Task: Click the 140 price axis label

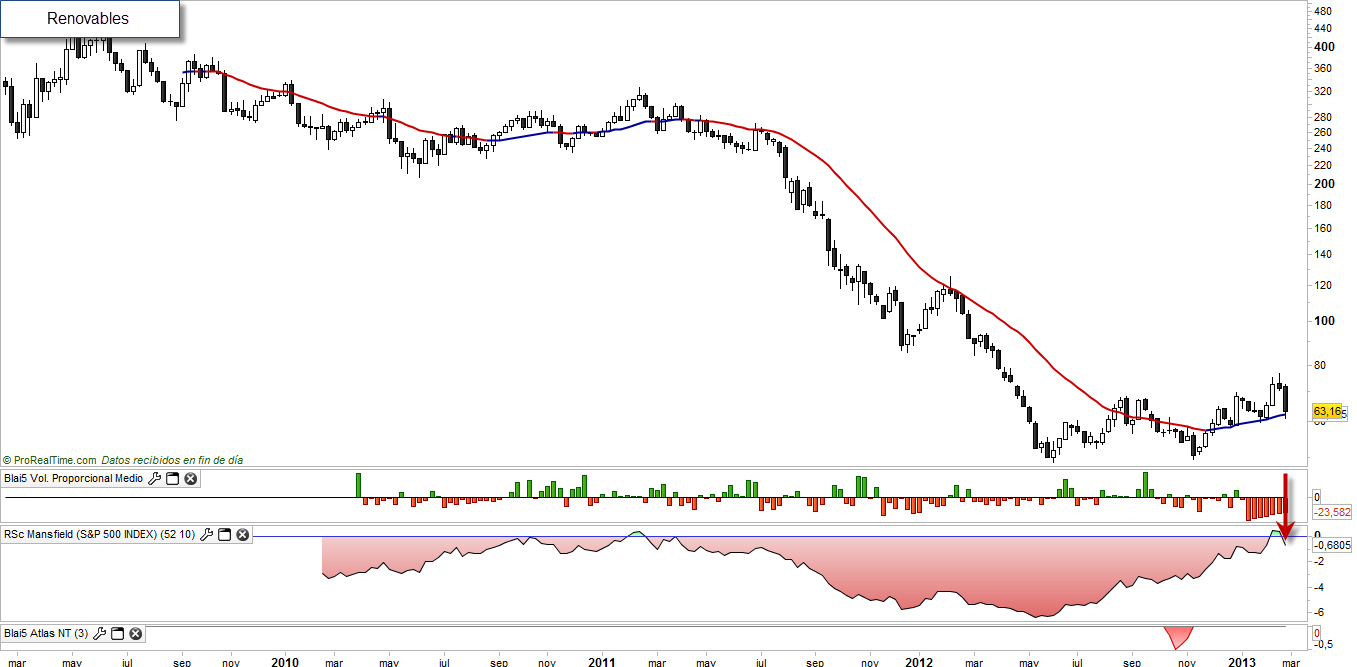Action: [x=1322, y=255]
